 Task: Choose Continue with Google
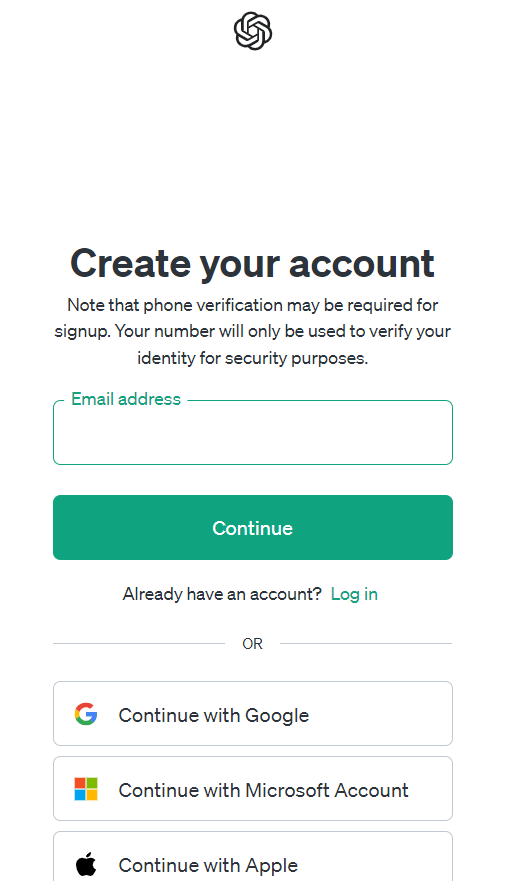click(253, 714)
